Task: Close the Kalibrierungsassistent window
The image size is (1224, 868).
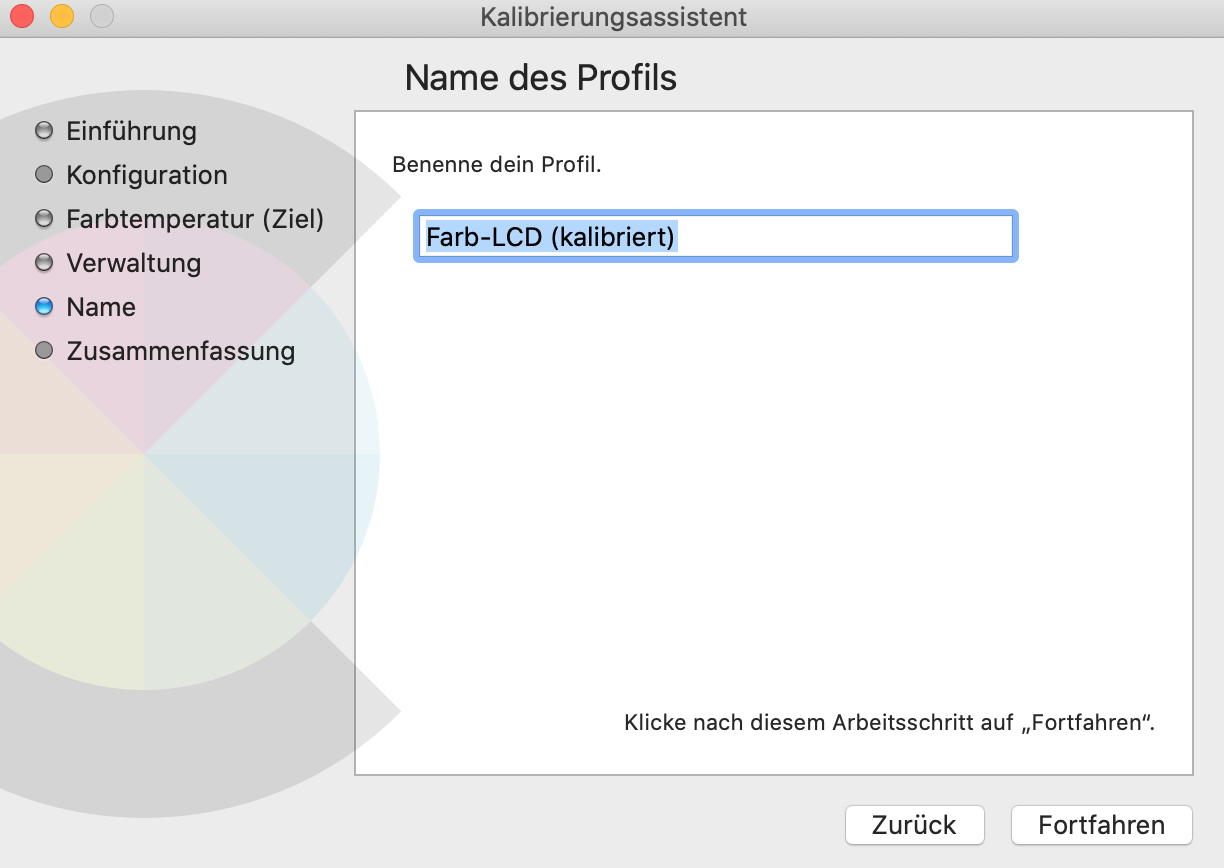Action: (22, 16)
